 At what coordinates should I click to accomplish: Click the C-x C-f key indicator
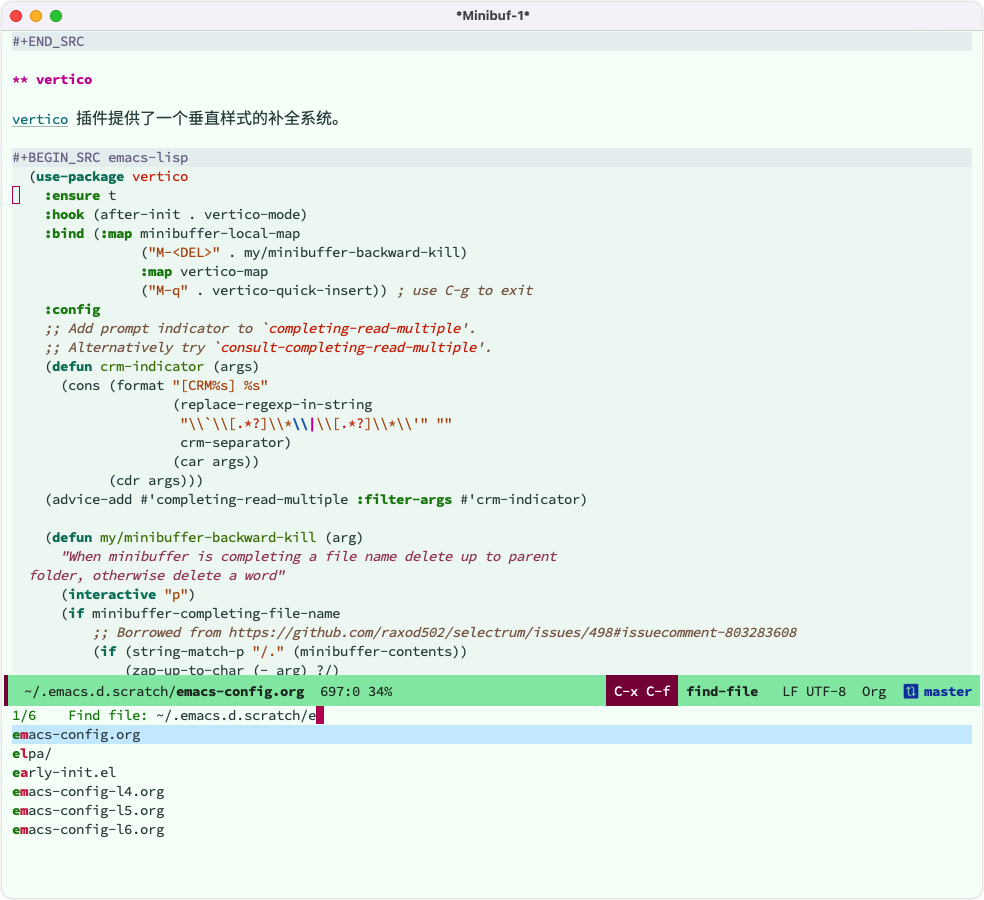(x=642, y=691)
